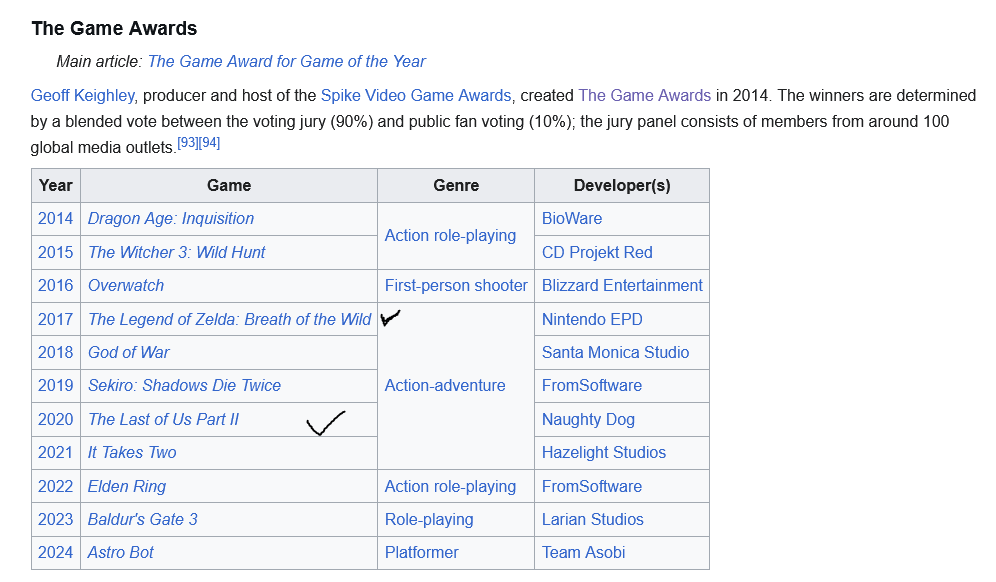The image size is (996, 582).
Task: Open The Legend of Zelda: Breath of the Wild
Action: click(x=229, y=319)
